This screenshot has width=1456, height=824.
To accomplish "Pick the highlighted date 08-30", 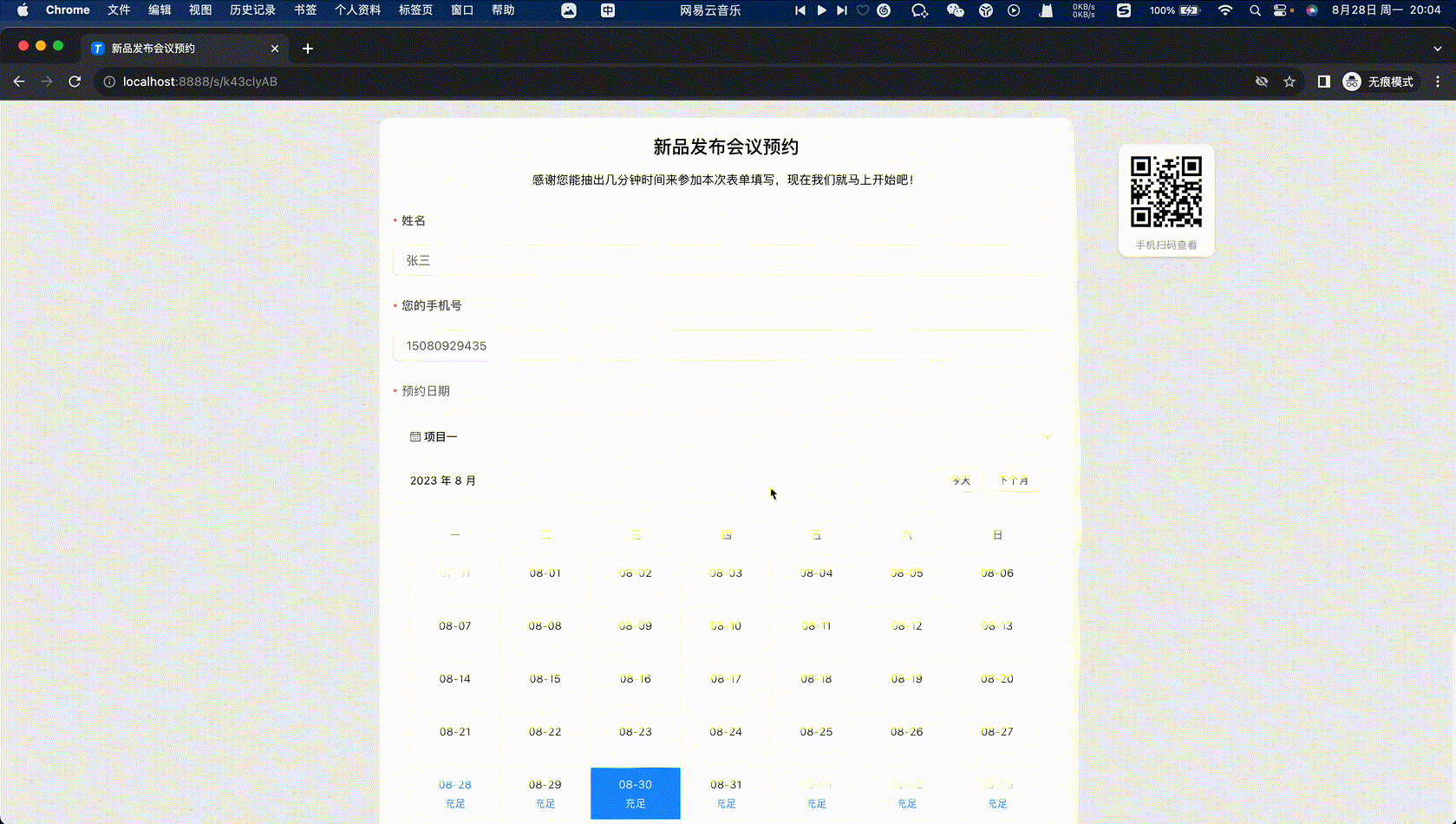I will [x=636, y=793].
